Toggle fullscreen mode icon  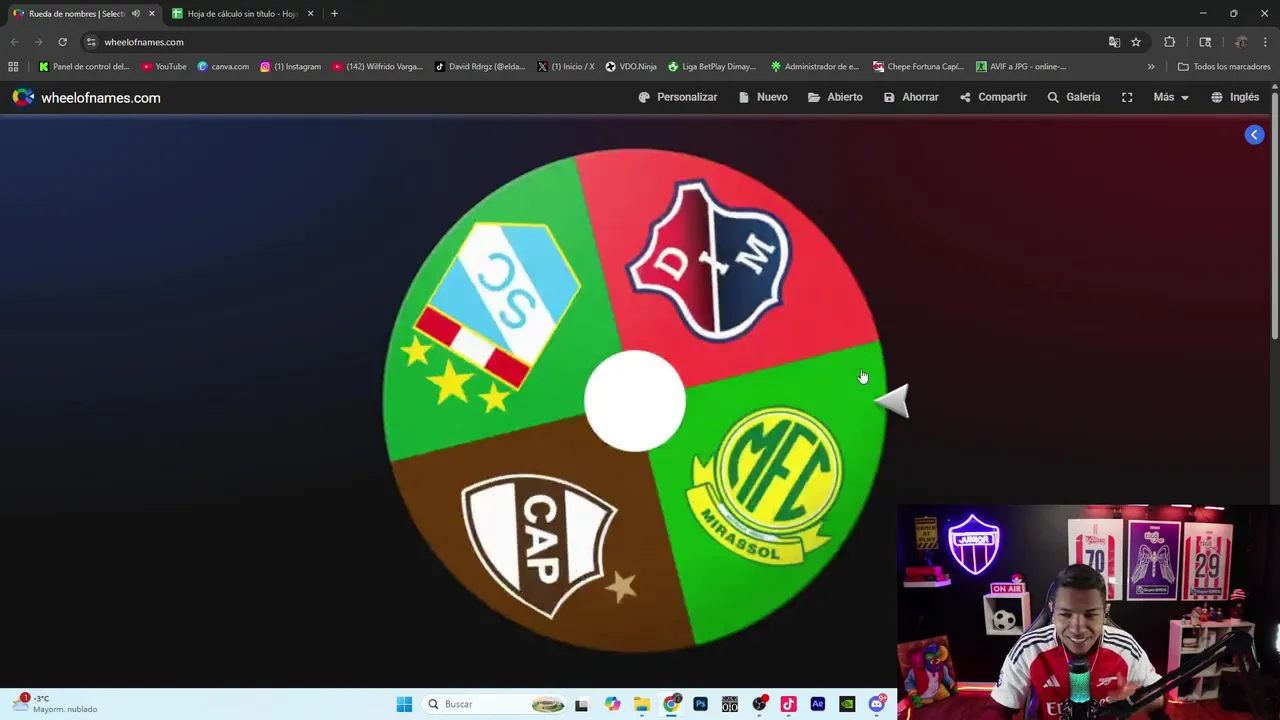click(1127, 97)
